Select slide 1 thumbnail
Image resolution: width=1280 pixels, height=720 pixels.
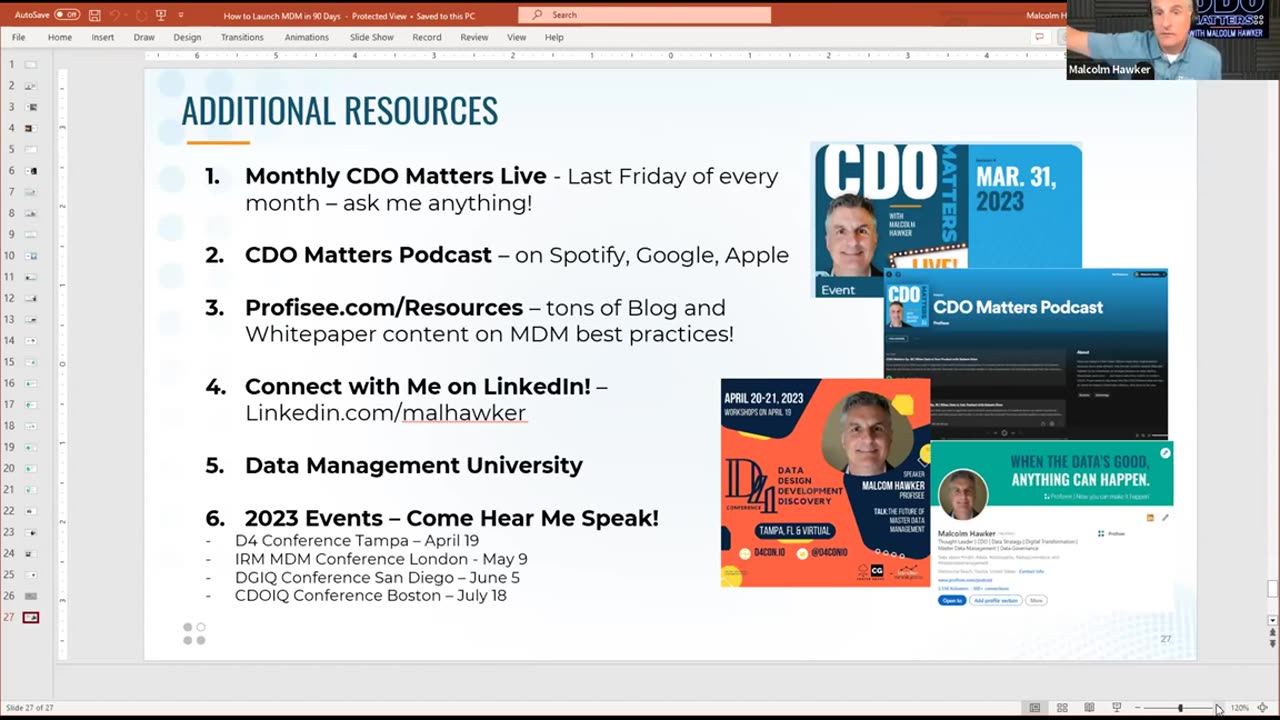(31, 64)
